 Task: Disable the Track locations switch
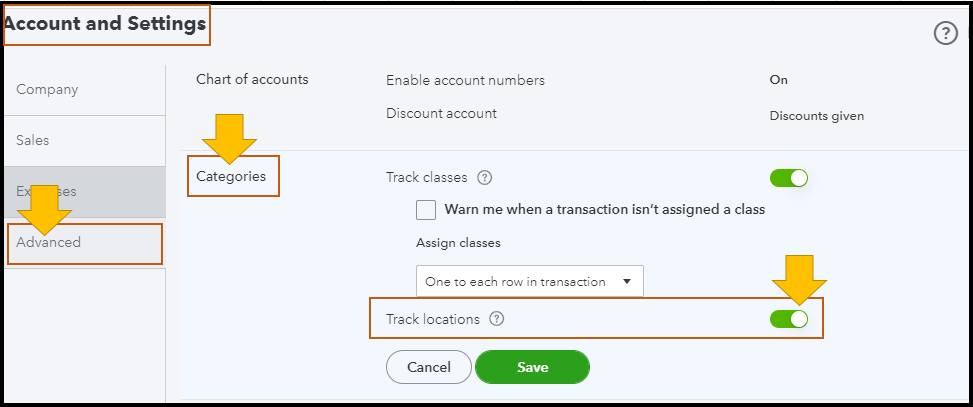[788, 319]
